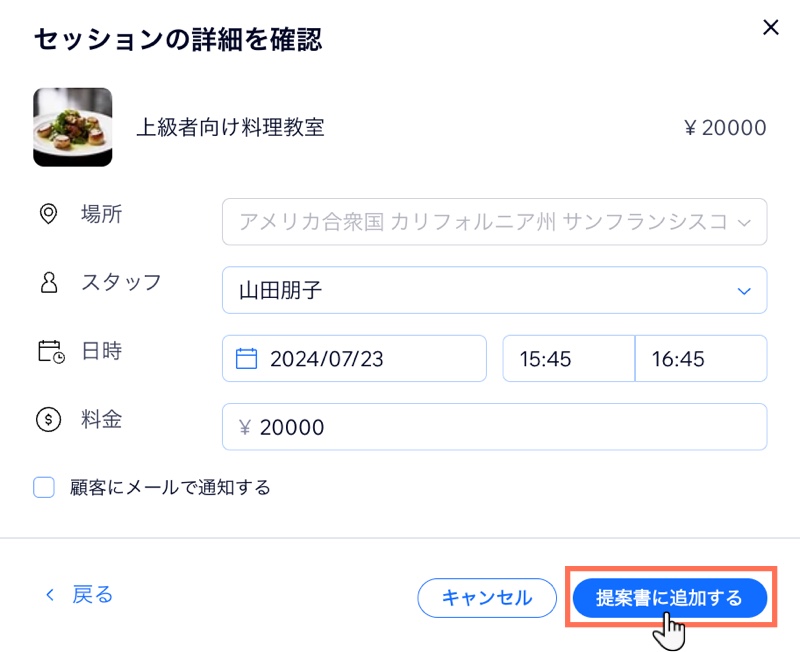Click the yen symbol in the price field
Viewport: 800px width, 652px height.
pyautogui.click(x=247, y=426)
